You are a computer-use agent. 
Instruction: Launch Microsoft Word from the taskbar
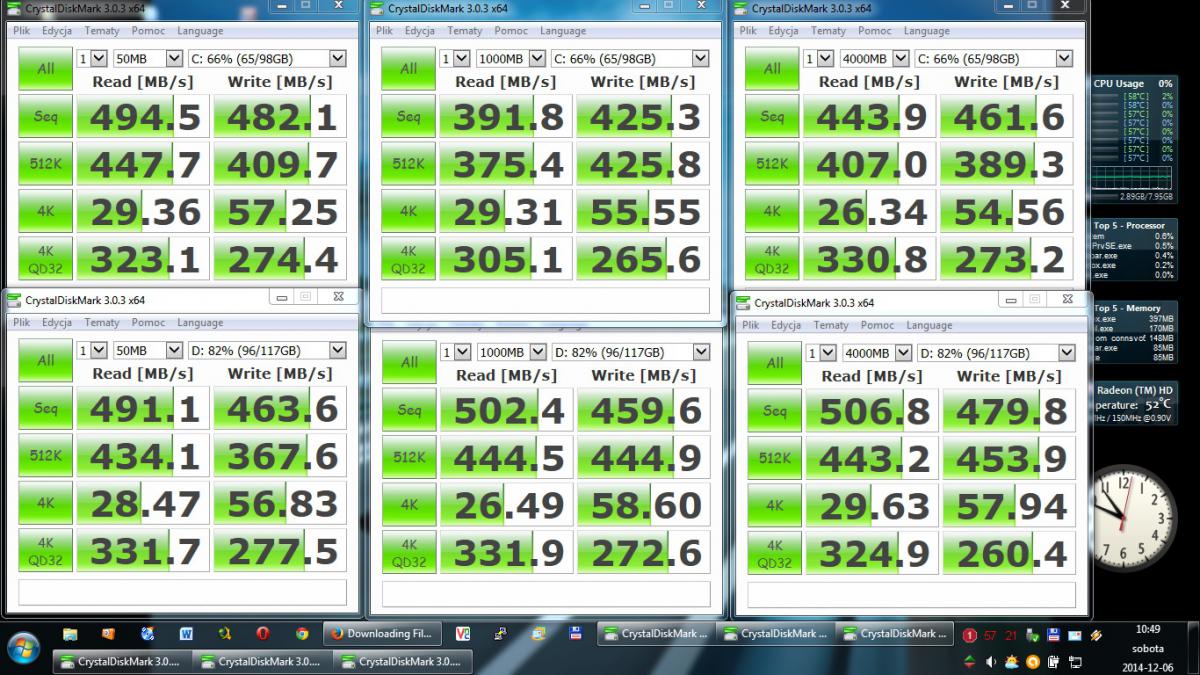[x=185, y=634]
